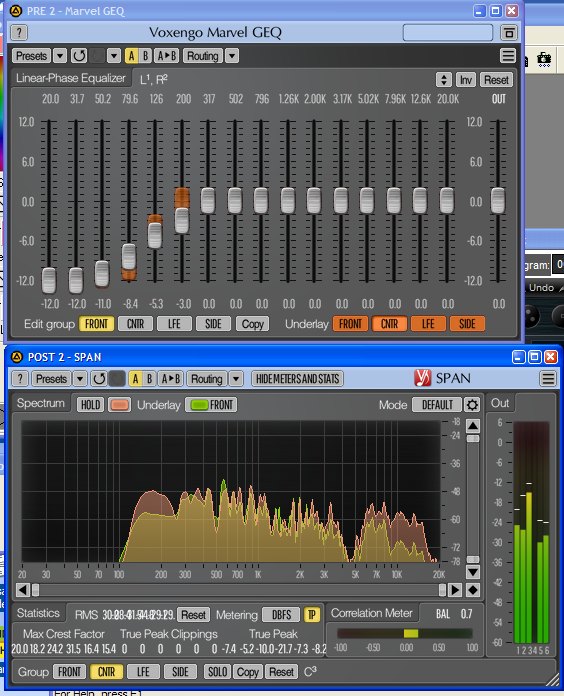This screenshot has width=564, height=696.
Task: Open Marvel GEQ Routing dropdown arrow
Action: point(232,56)
